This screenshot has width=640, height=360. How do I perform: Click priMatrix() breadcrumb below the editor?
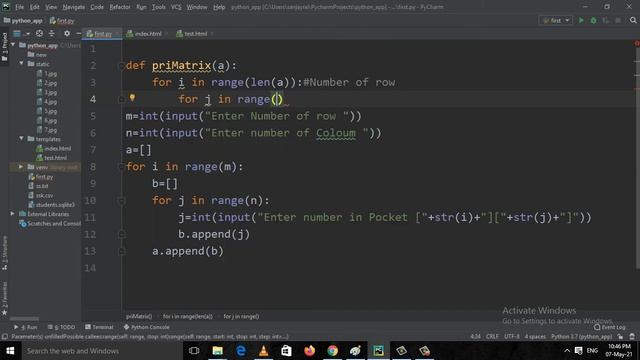tap(139, 316)
